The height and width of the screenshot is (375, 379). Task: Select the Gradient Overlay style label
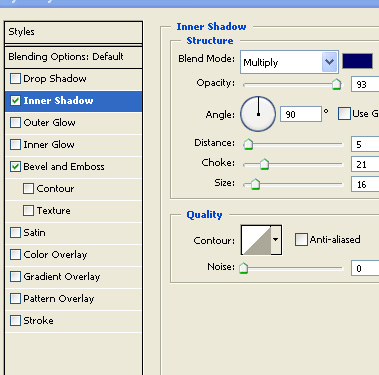[x=62, y=277]
